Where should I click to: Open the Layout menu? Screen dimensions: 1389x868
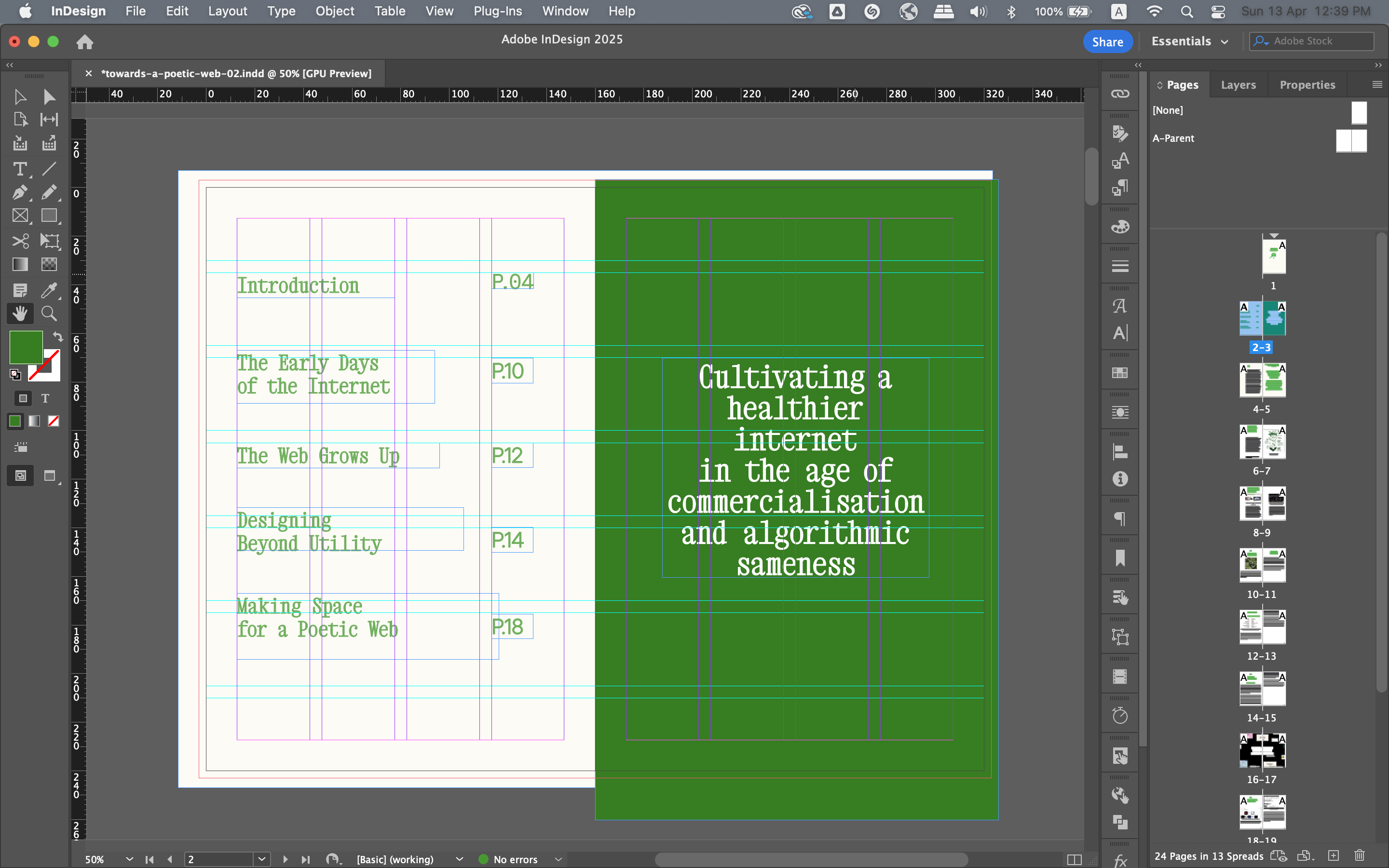coord(227,11)
